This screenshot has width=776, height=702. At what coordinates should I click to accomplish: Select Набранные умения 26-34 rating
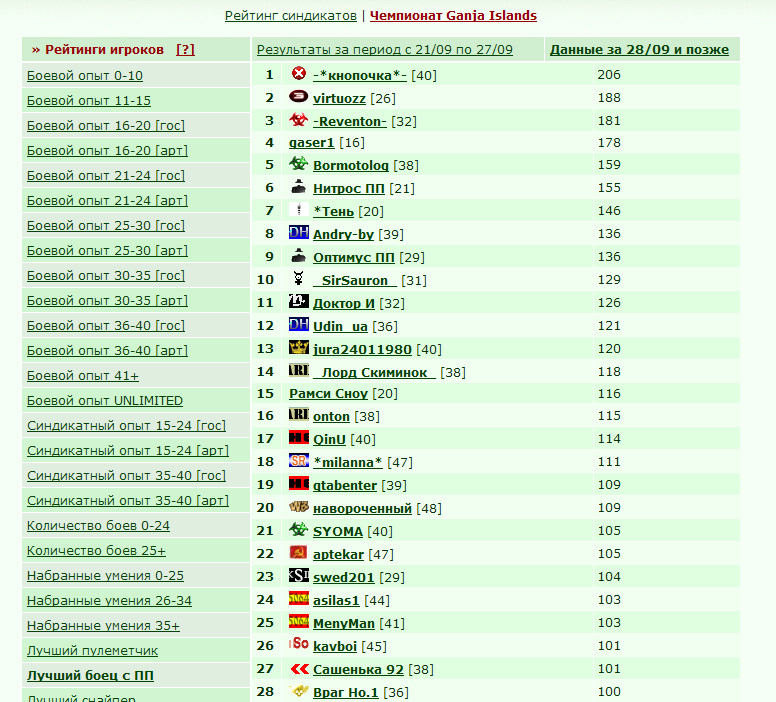[109, 601]
